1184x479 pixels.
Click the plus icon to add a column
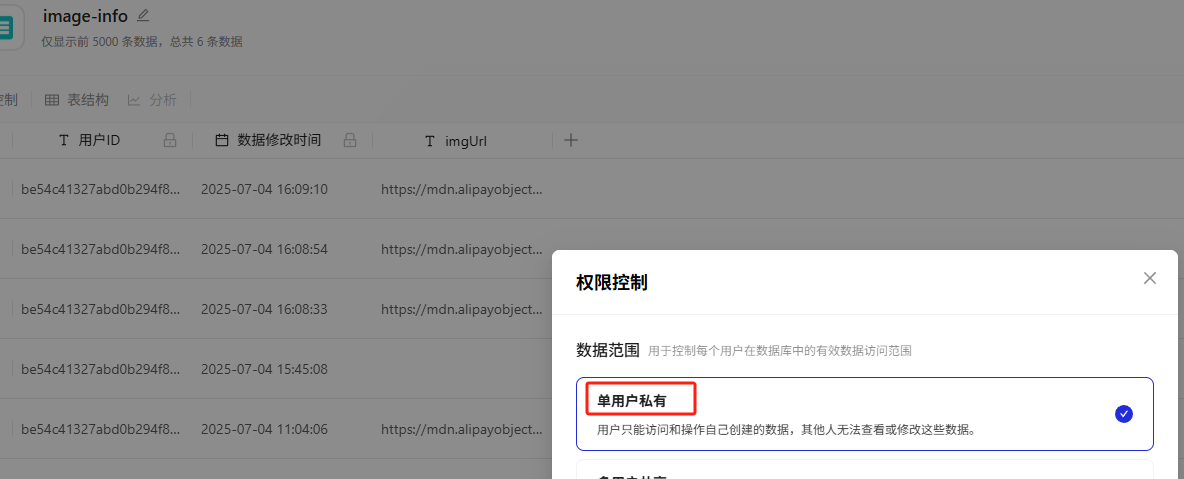pos(570,140)
